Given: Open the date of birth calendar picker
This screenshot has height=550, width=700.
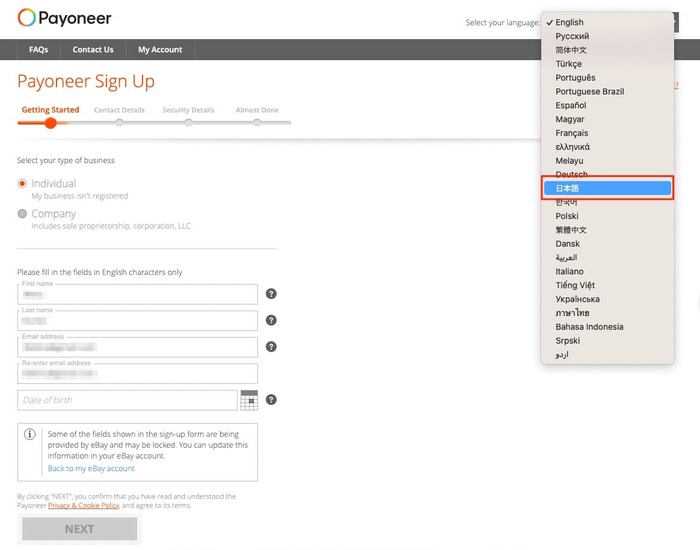Looking at the screenshot, I should 249,400.
